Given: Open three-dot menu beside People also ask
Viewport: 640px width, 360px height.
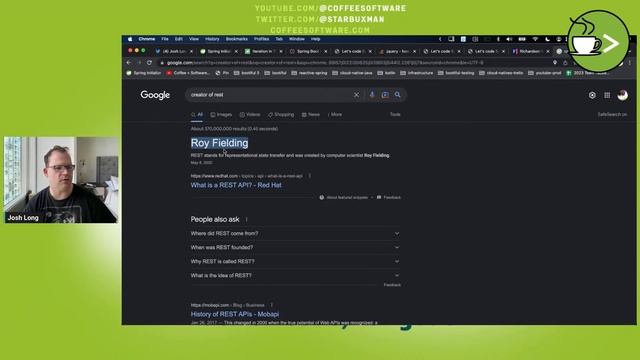Looking at the screenshot, I should click(x=247, y=220).
